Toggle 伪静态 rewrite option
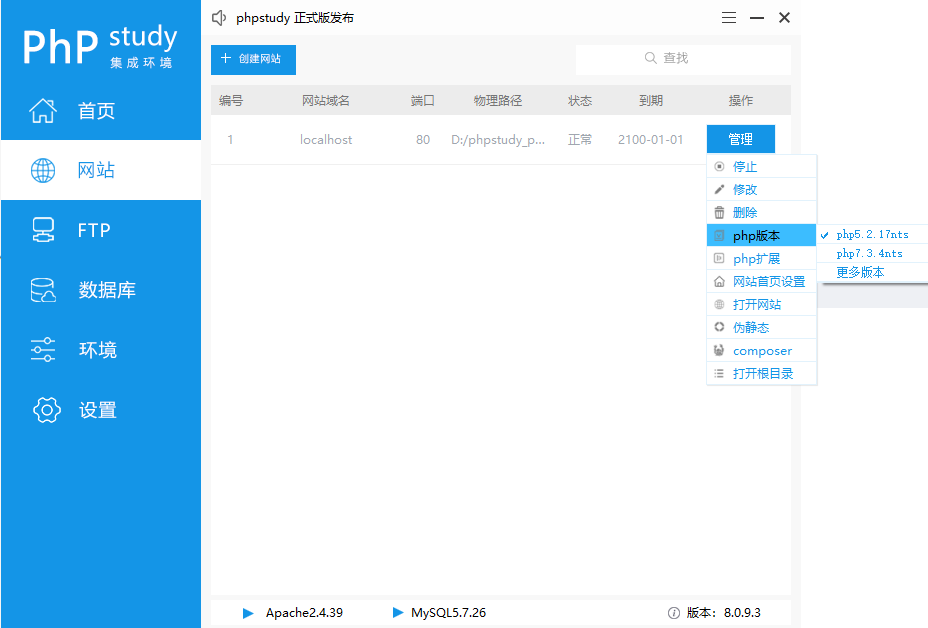Image resolution: width=928 pixels, height=628 pixels. [x=760, y=327]
